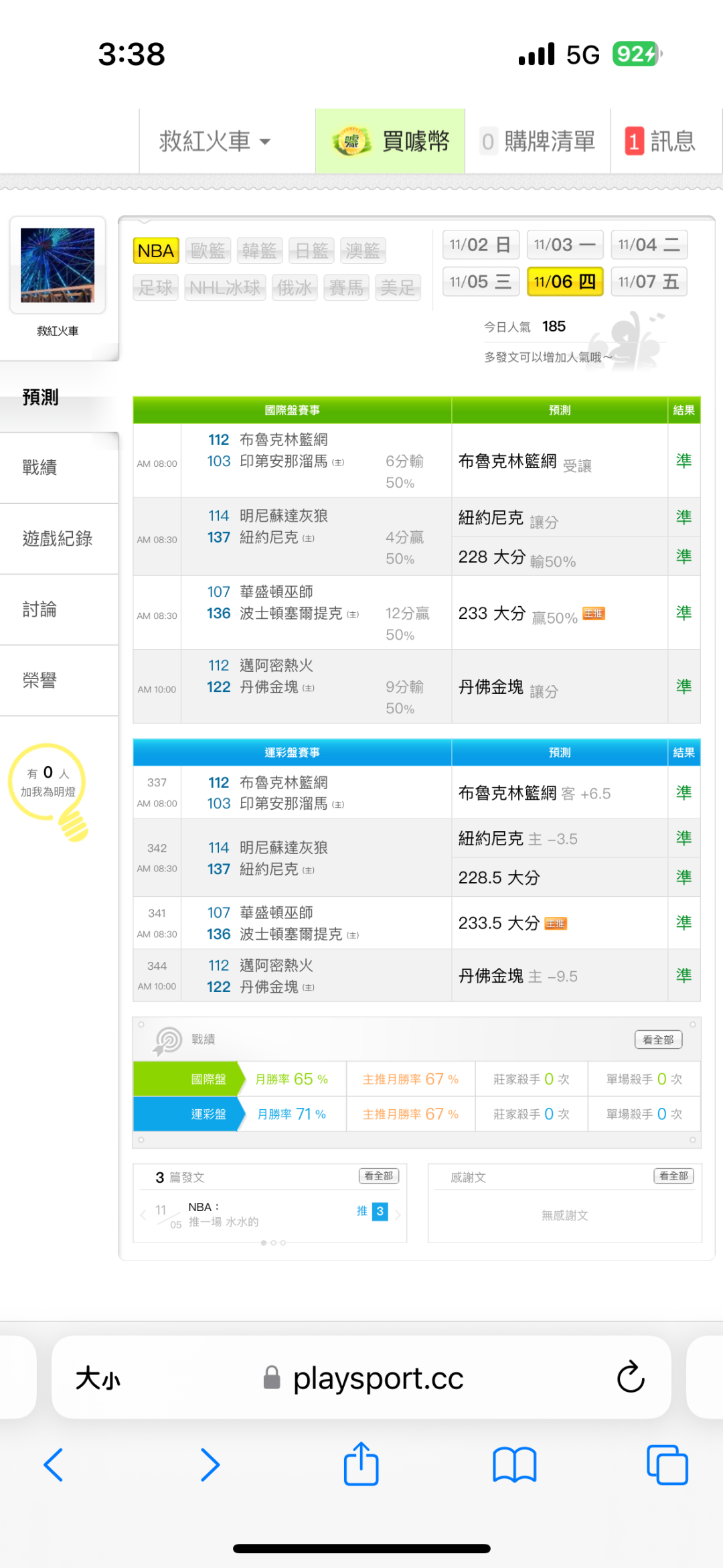The image size is (723, 1568).
Task: Reload the playsport.cc page
Action: [x=630, y=1378]
